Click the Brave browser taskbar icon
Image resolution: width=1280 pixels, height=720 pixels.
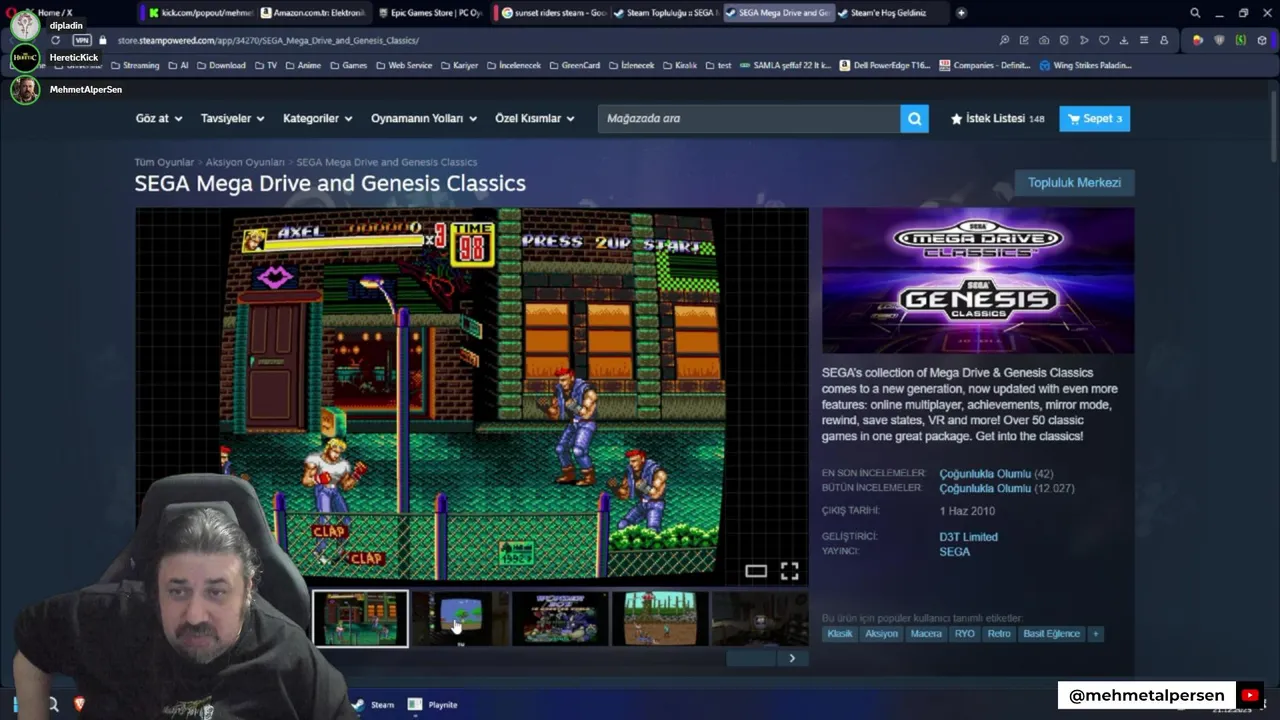[79, 704]
